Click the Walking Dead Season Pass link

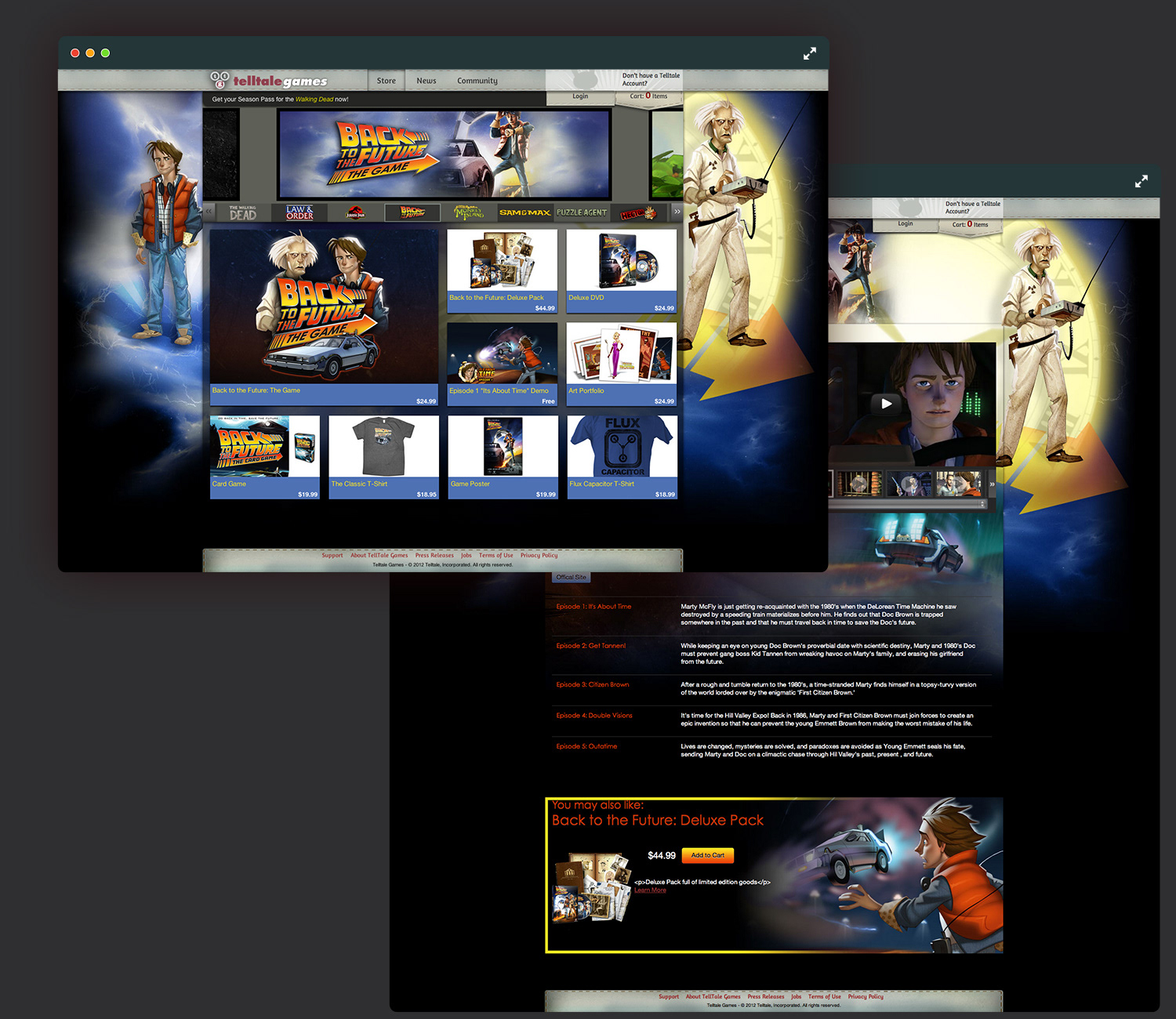coord(314,100)
